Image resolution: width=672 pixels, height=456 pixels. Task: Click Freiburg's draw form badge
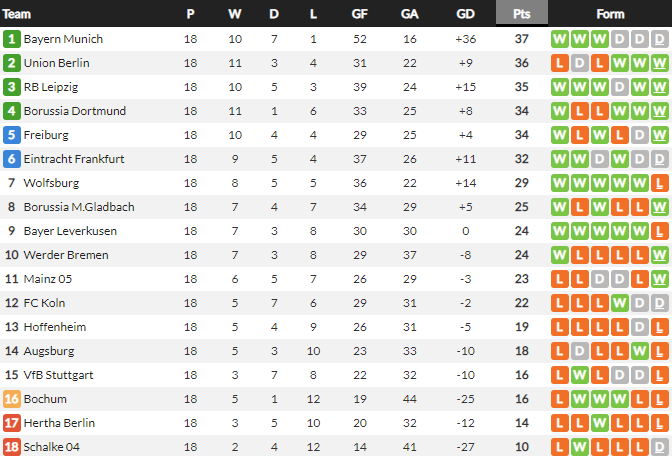pos(639,135)
